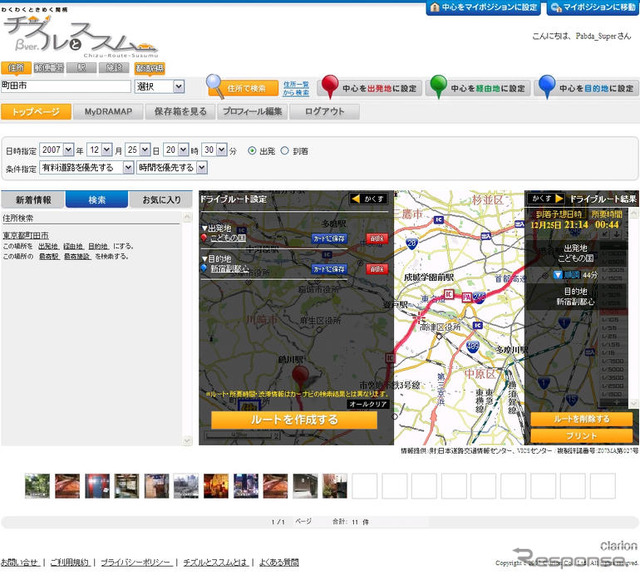The height and width of the screenshot is (580, 640).
Task: Open 東京都町田市 search result link
Action: [26, 235]
